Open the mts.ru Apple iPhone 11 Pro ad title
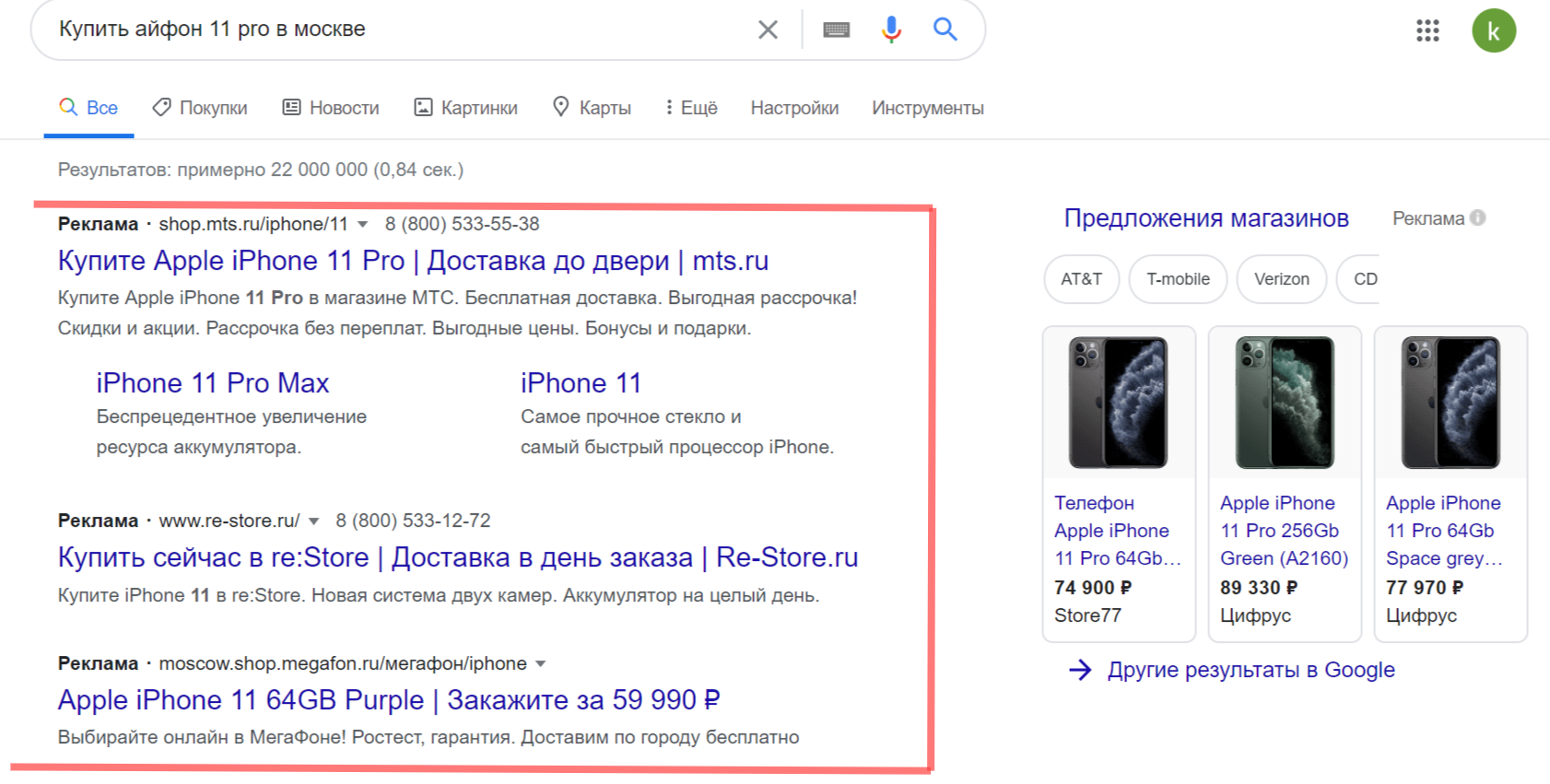This screenshot has height=784, width=1550. point(413,261)
